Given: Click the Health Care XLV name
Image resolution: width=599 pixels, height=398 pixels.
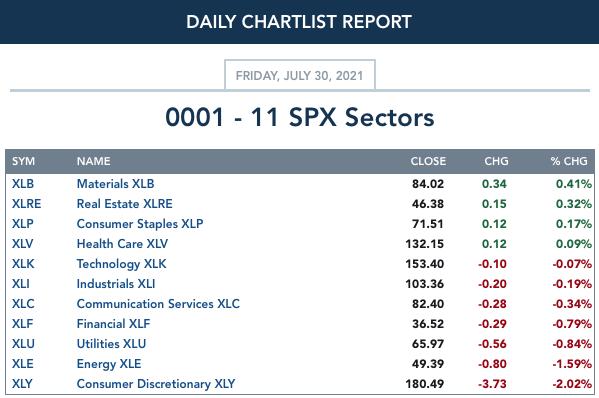Looking at the screenshot, I should tap(122, 244).
